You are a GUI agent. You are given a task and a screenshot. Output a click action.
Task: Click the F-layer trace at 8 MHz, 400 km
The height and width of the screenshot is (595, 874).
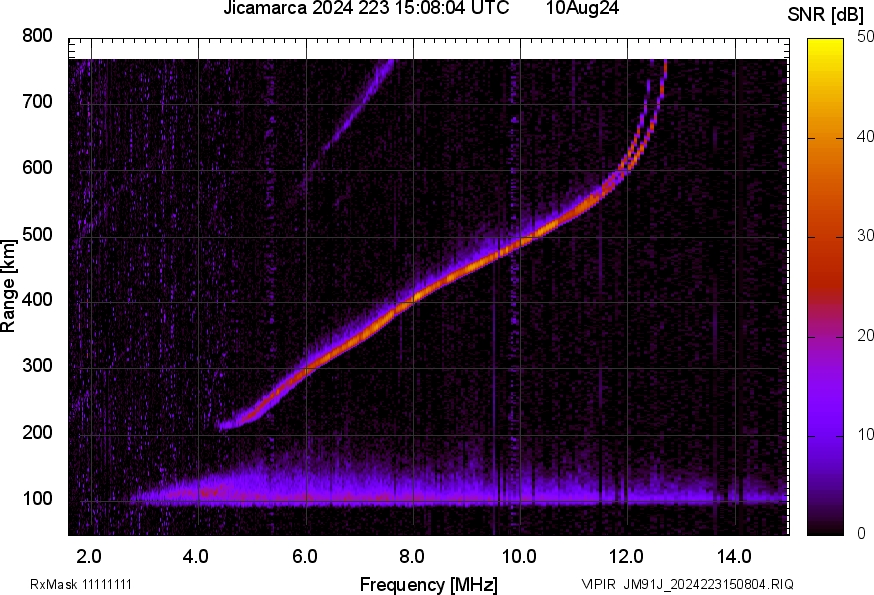(x=413, y=298)
